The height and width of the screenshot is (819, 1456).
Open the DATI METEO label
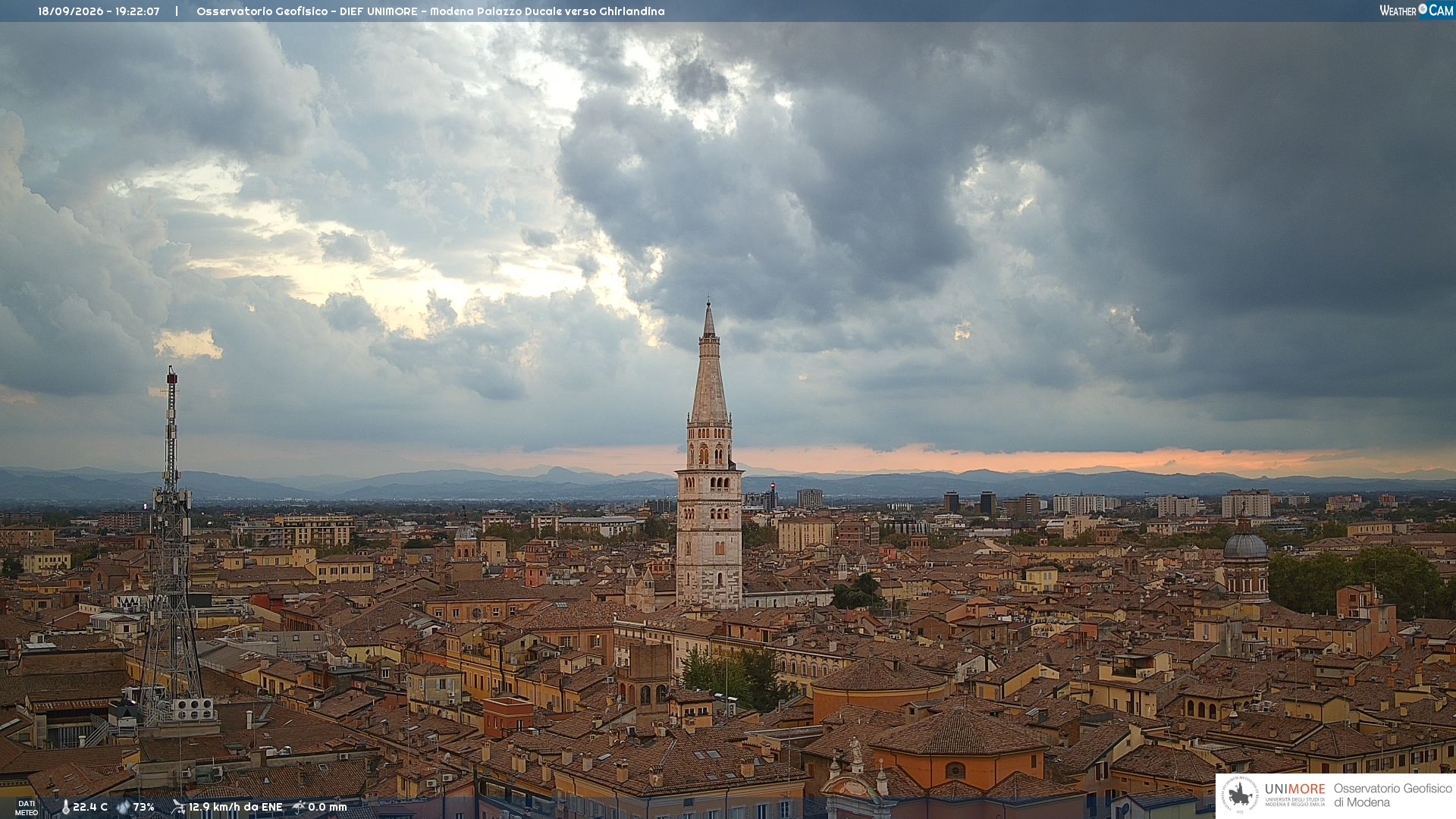tap(27, 808)
